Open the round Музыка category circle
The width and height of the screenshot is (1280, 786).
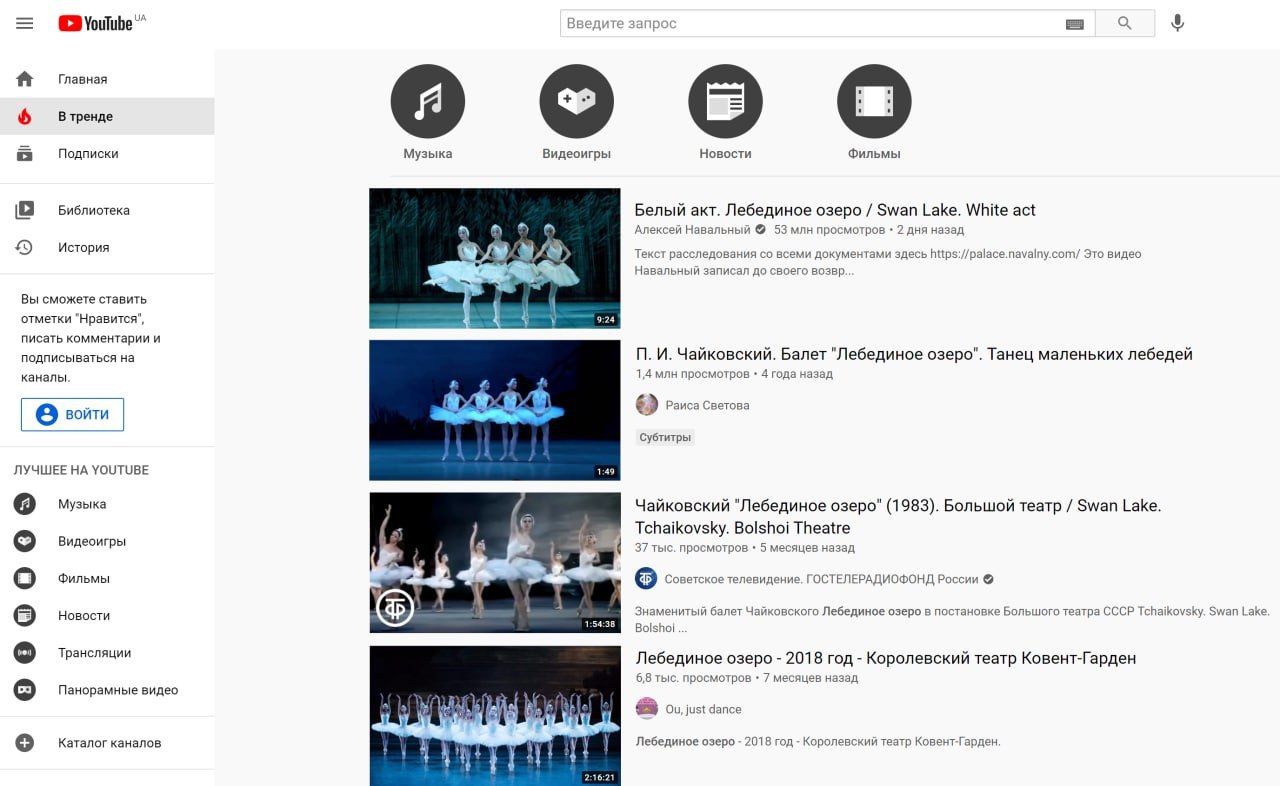[x=428, y=101]
